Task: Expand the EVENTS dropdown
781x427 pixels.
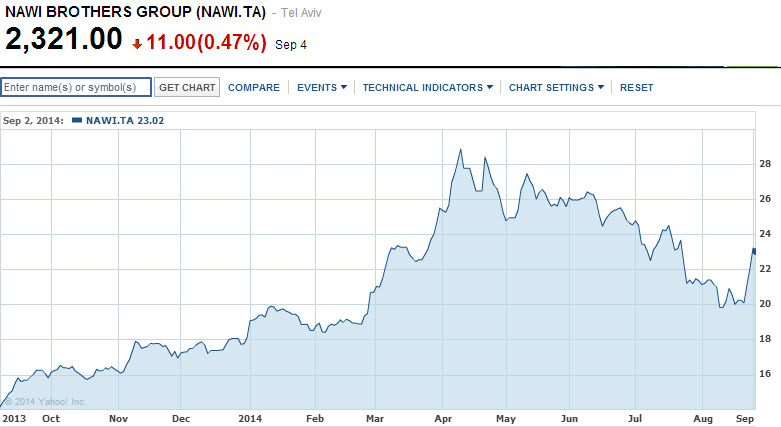Action: click(322, 88)
